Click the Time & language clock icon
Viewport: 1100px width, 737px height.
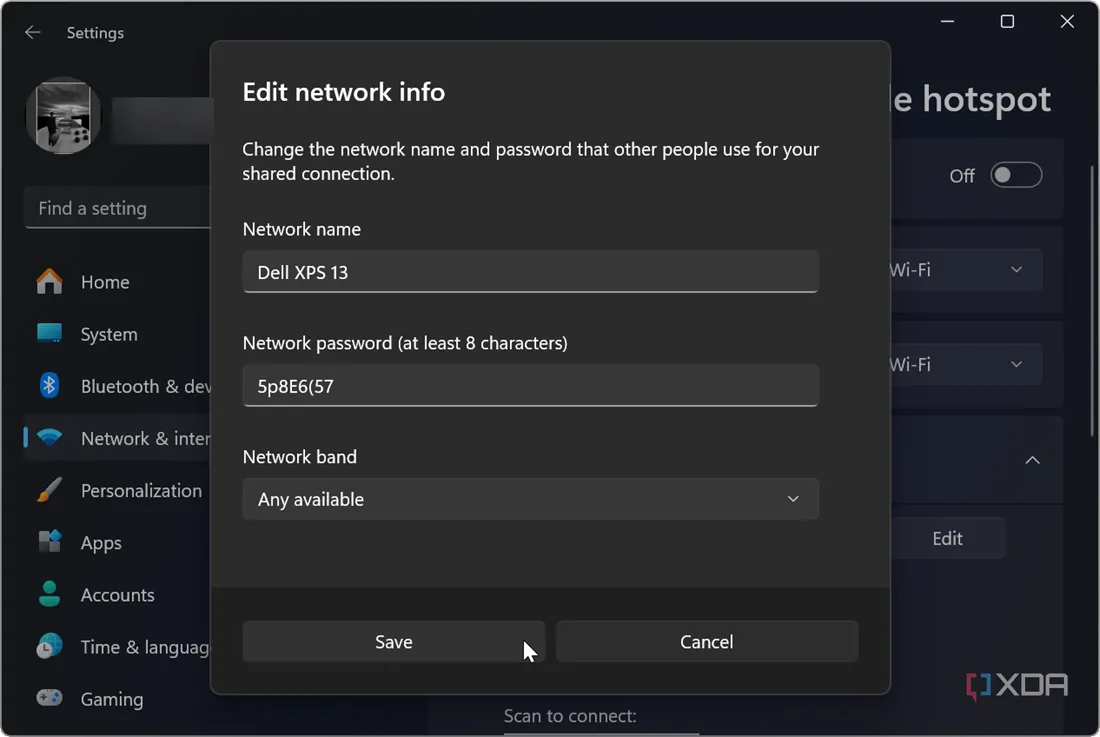point(49,646)
